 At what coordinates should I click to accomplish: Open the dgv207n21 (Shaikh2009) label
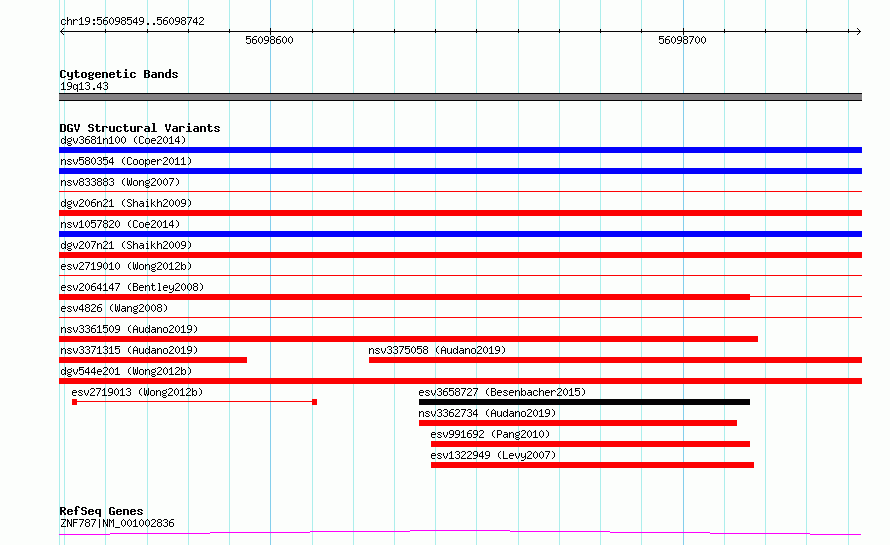[126, 245]
